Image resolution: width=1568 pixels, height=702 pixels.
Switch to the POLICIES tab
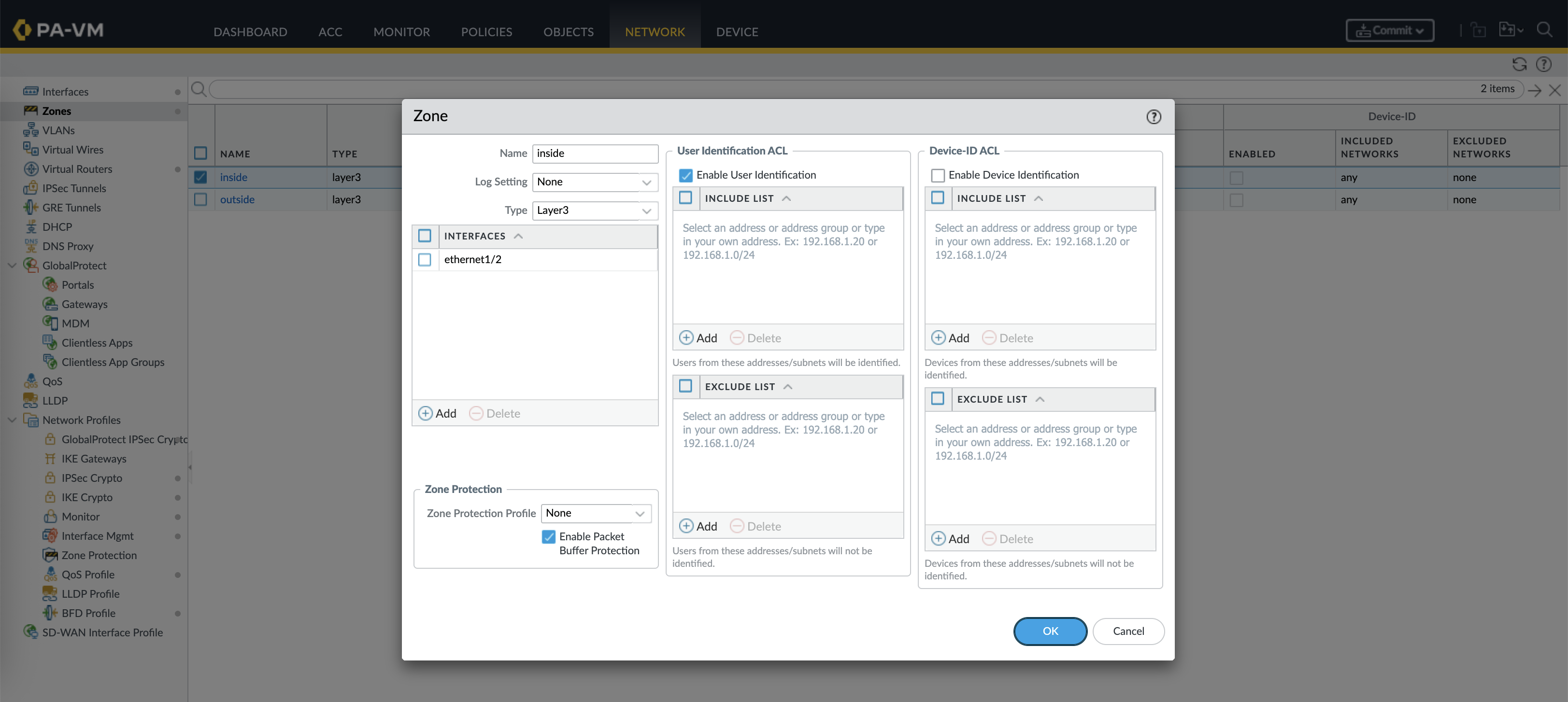(x=486, y=32)
